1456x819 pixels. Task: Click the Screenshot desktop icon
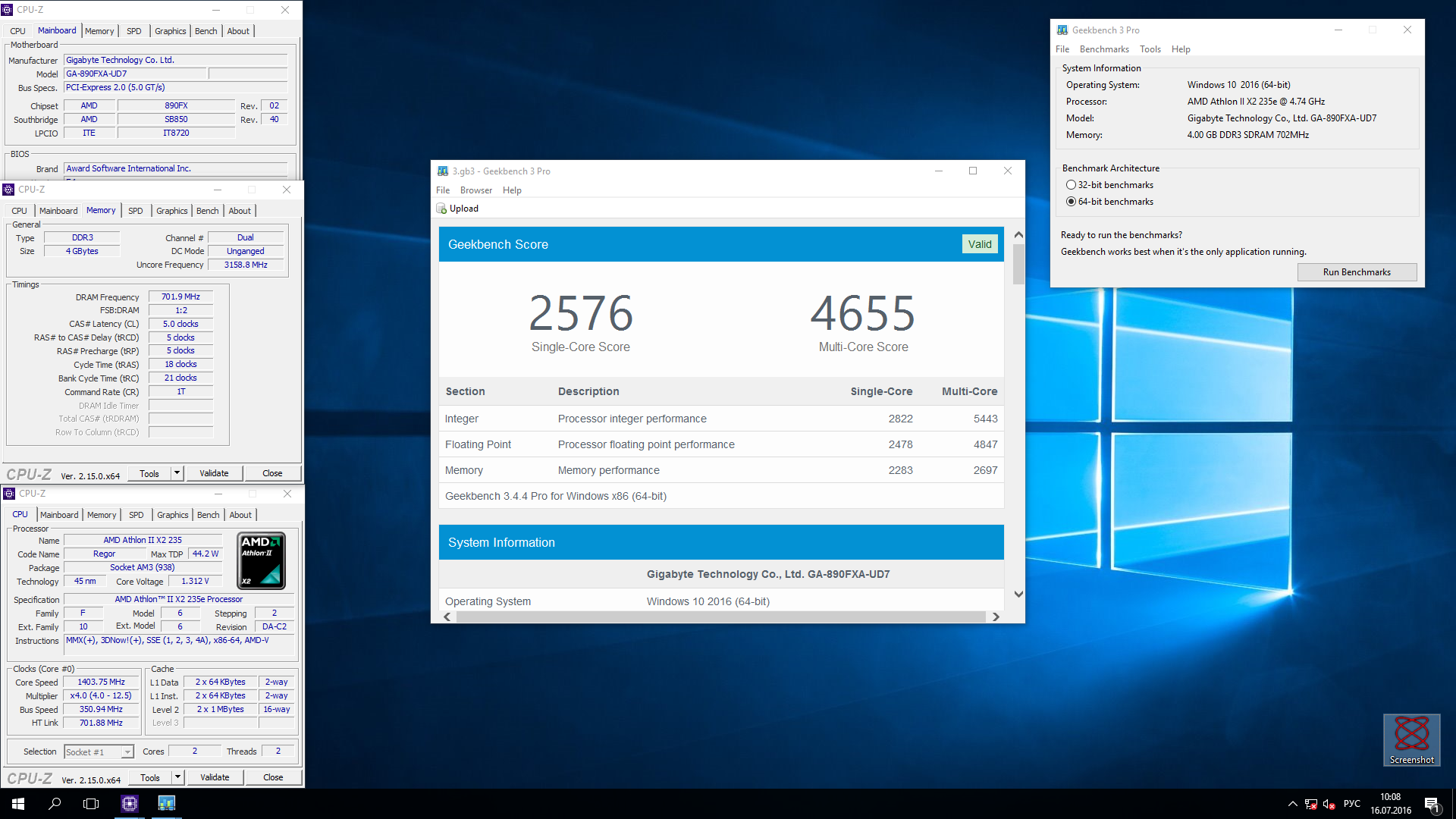[1411, 740]
